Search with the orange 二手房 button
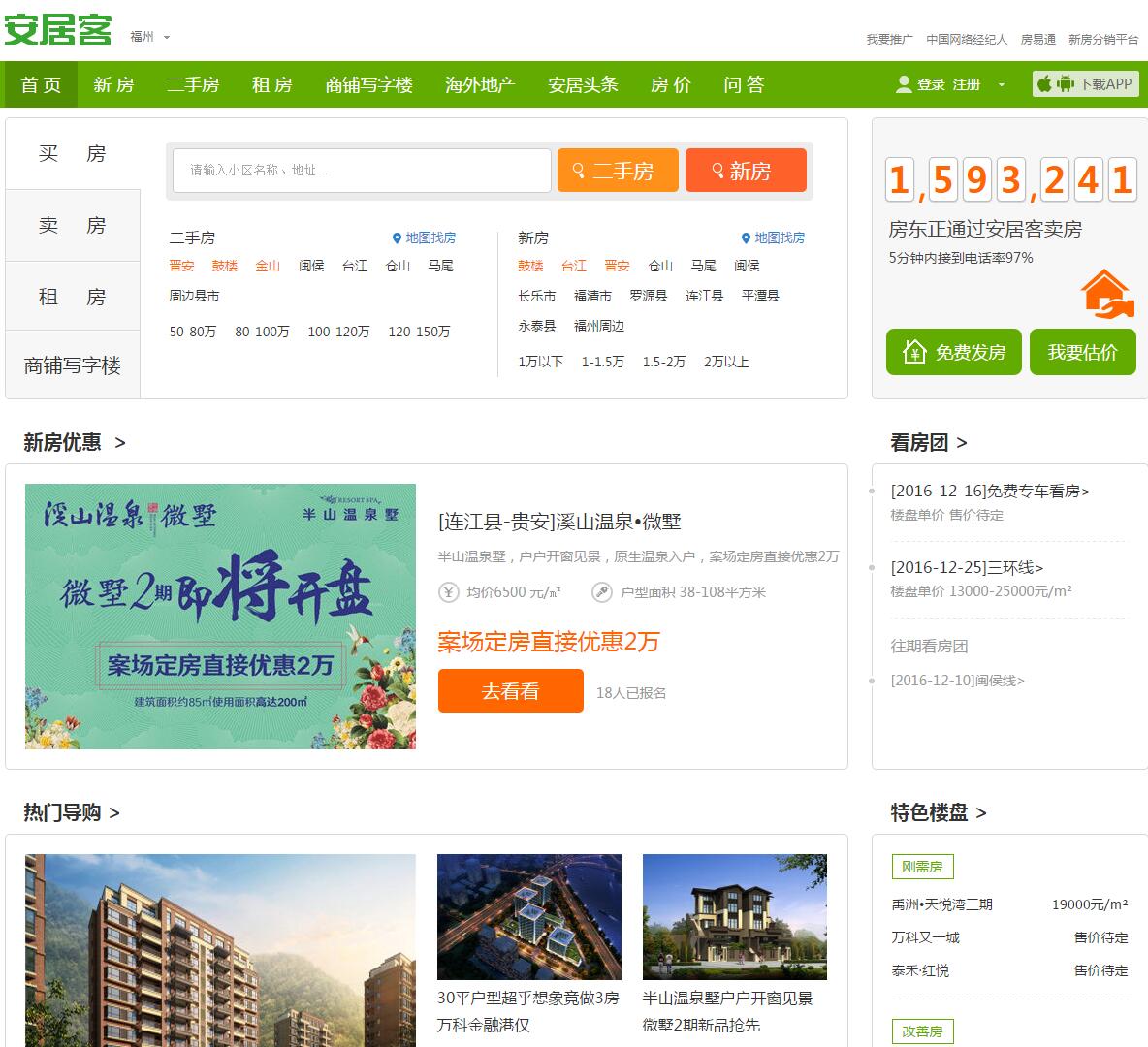 (x=618, y=171)
